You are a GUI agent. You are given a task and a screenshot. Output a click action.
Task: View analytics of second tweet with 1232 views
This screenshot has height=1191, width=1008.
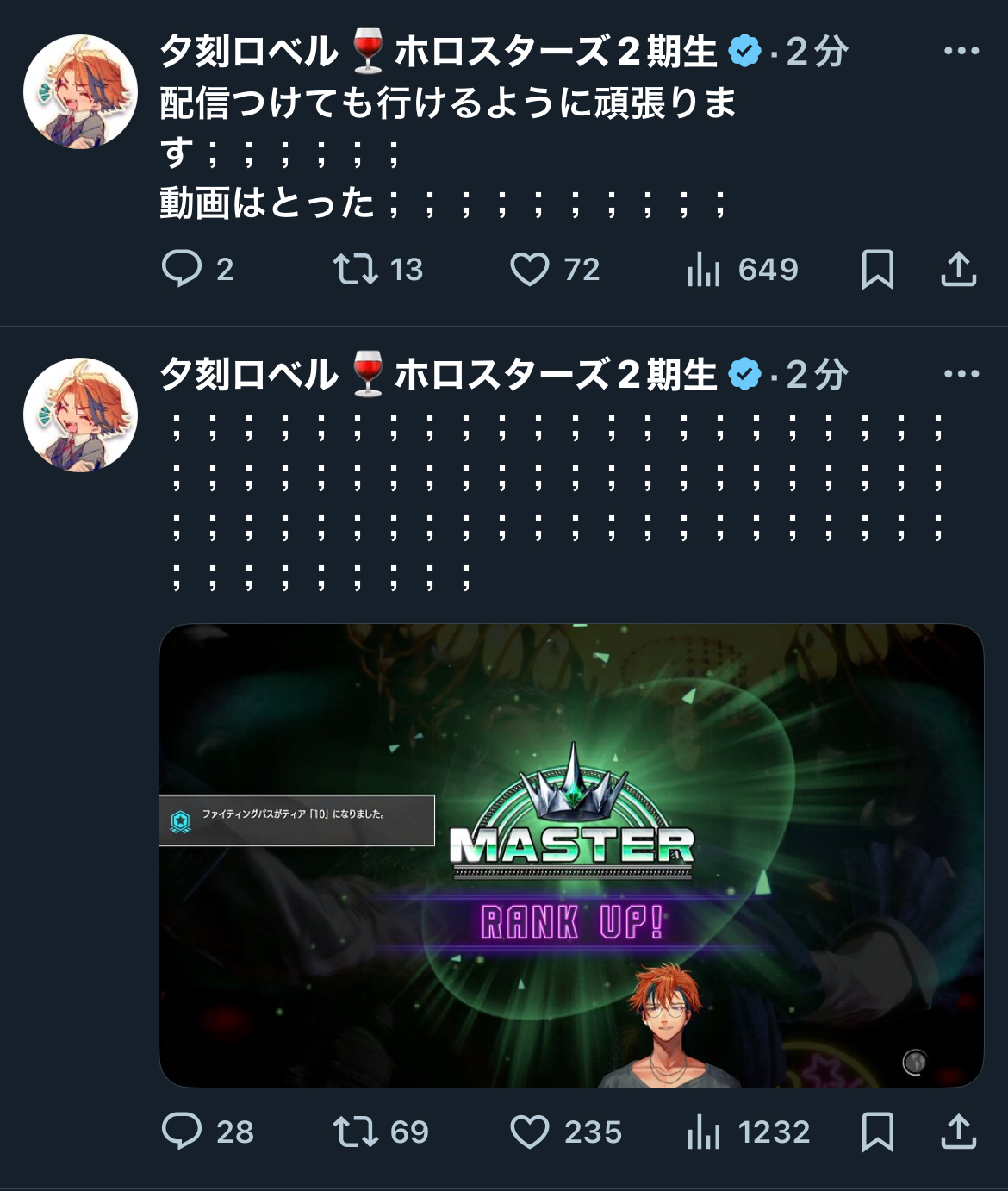tap(748, 1132)
